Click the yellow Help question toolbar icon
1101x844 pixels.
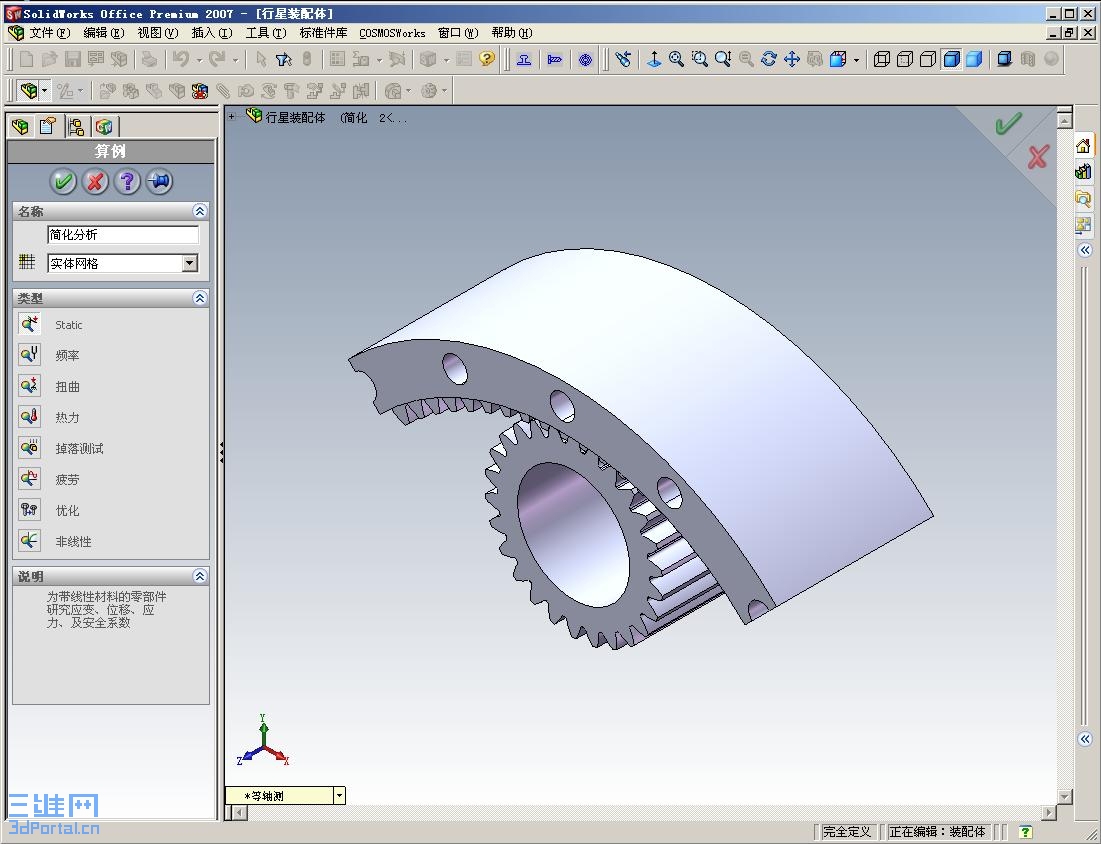tap(487, 59)
